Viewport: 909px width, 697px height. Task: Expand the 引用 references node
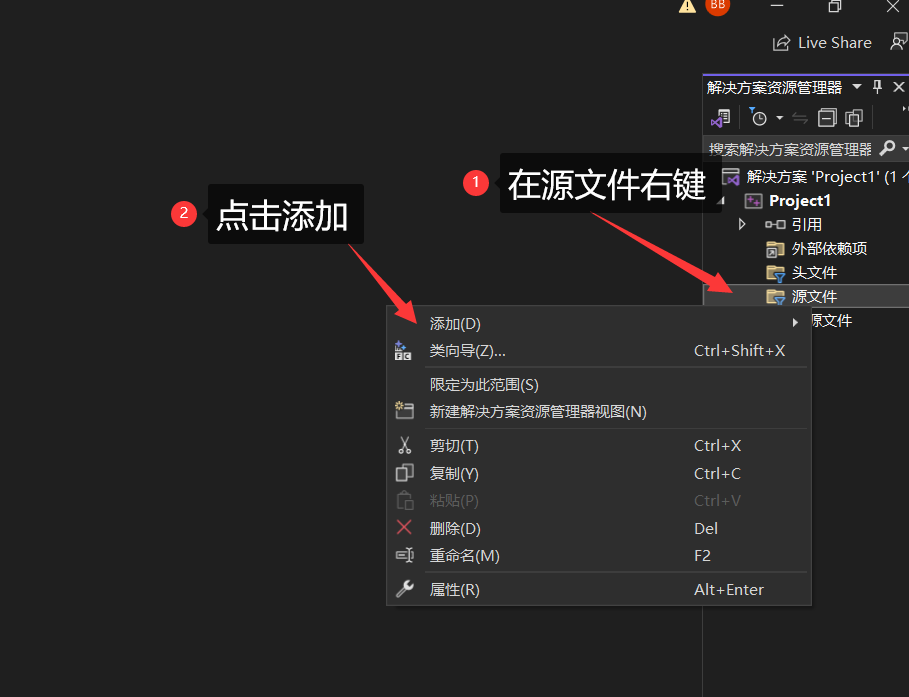click(742, 224)
